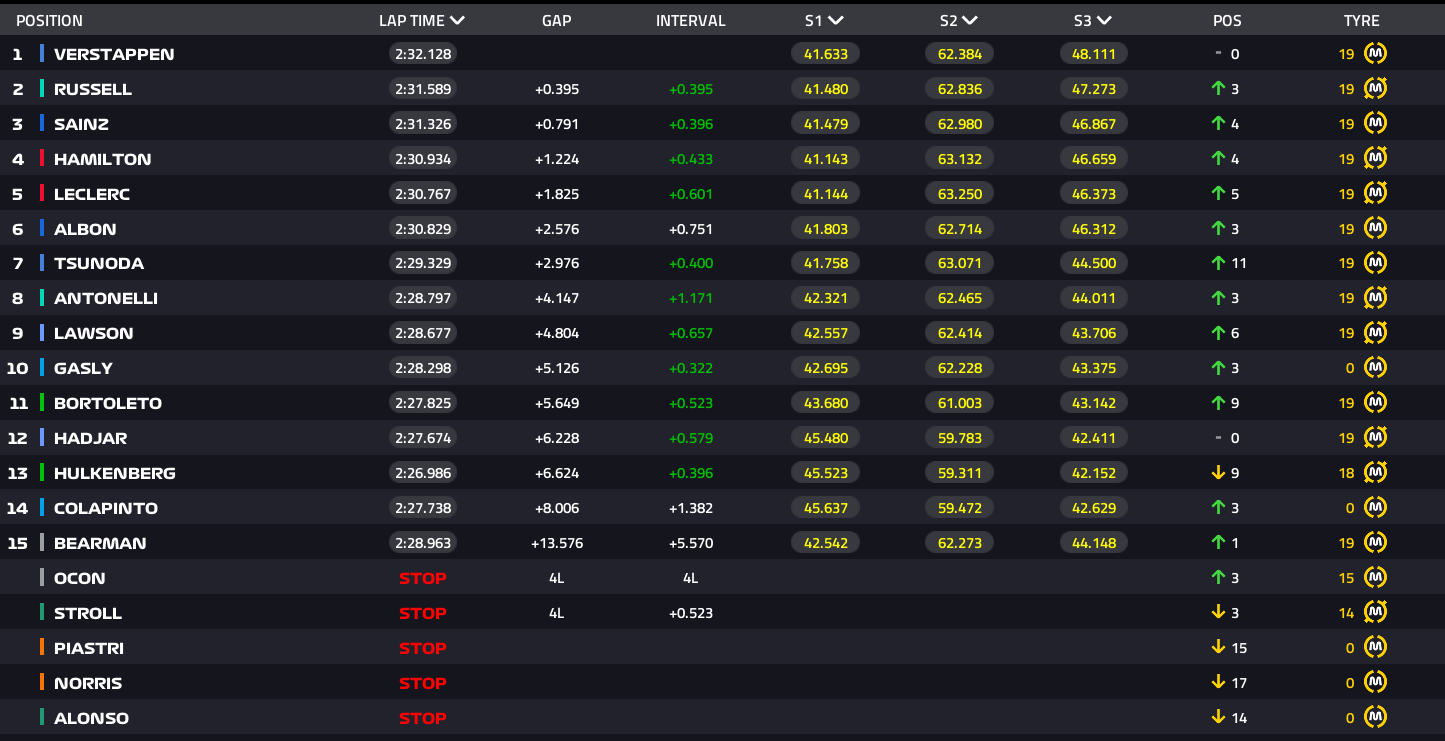
Task: Click Bearman's medium tyre icon
Action: click(1376, 543)
